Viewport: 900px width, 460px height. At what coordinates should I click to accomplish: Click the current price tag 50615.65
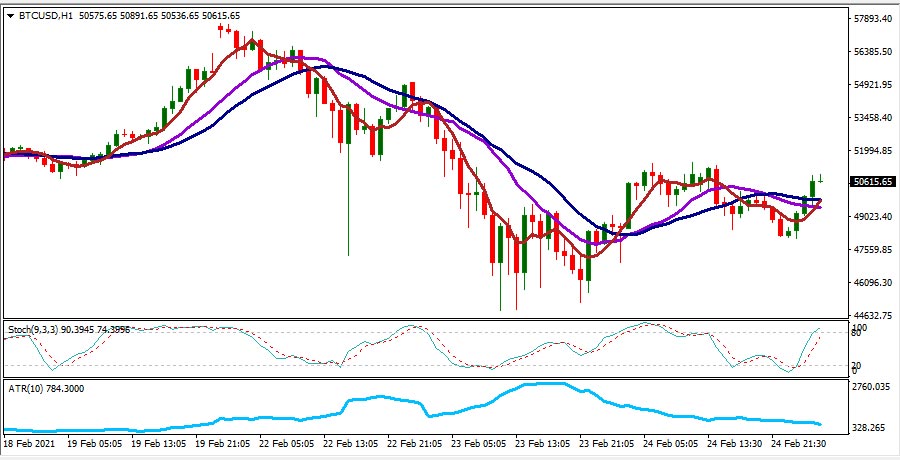point(871,182)
